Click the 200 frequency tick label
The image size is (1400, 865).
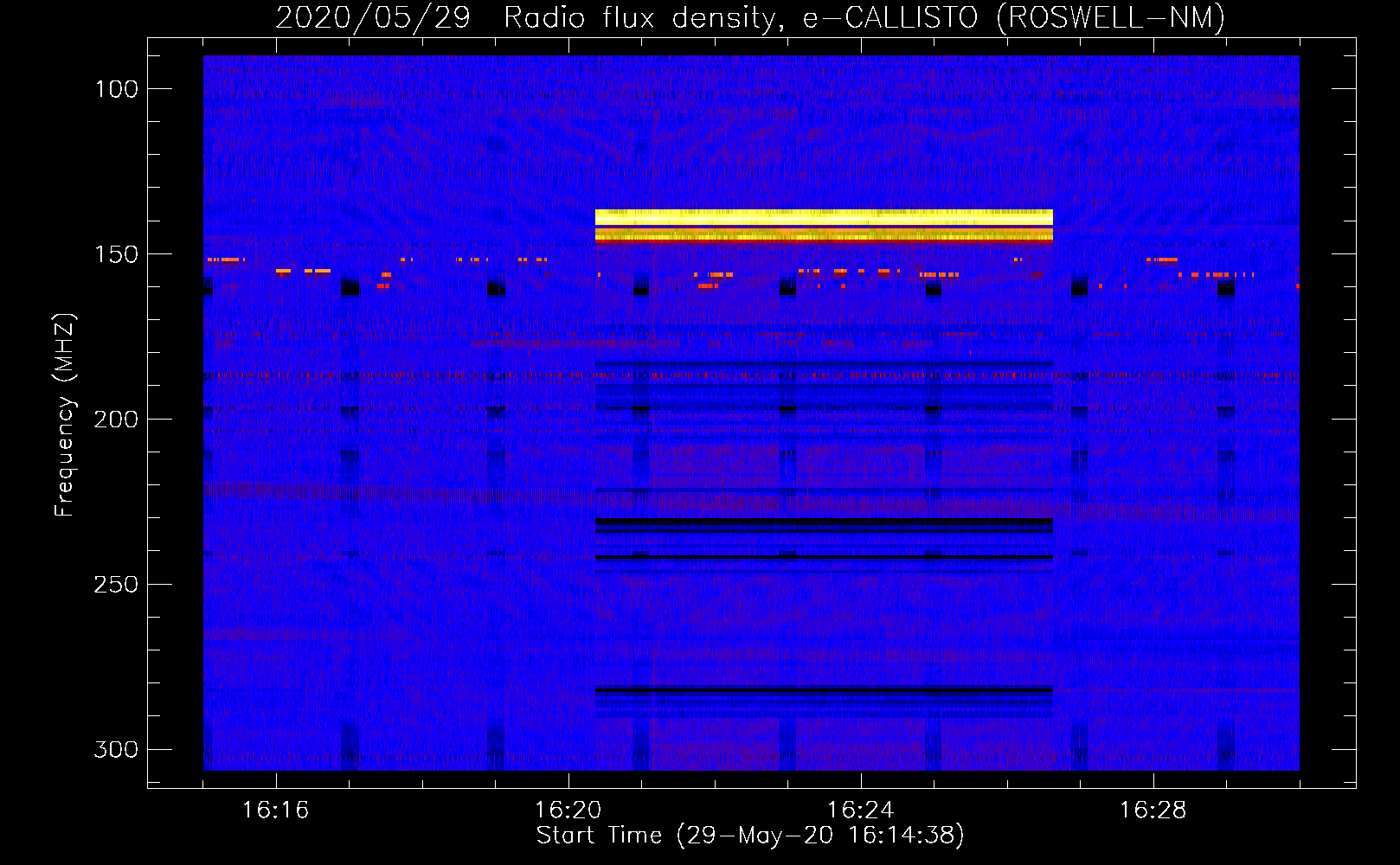[116, 420]
